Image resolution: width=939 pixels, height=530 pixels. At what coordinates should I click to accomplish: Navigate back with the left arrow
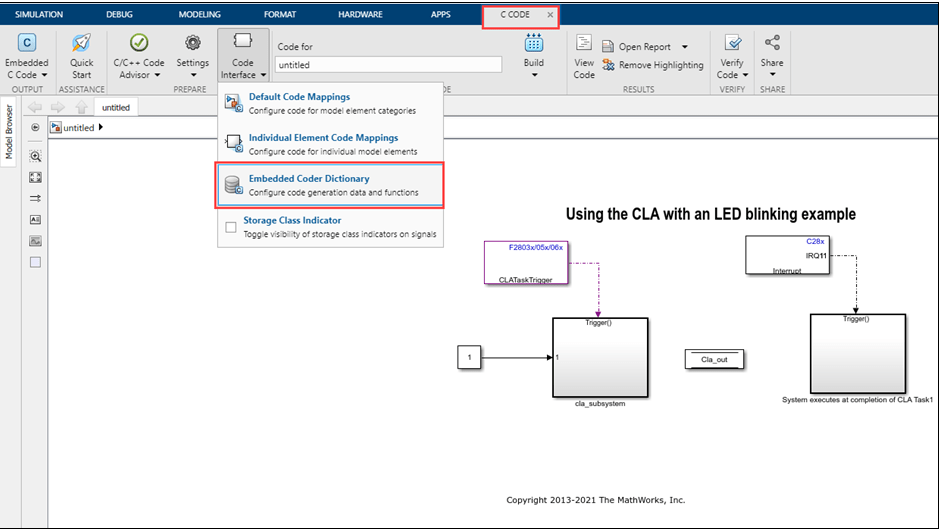tap(35, 107)
